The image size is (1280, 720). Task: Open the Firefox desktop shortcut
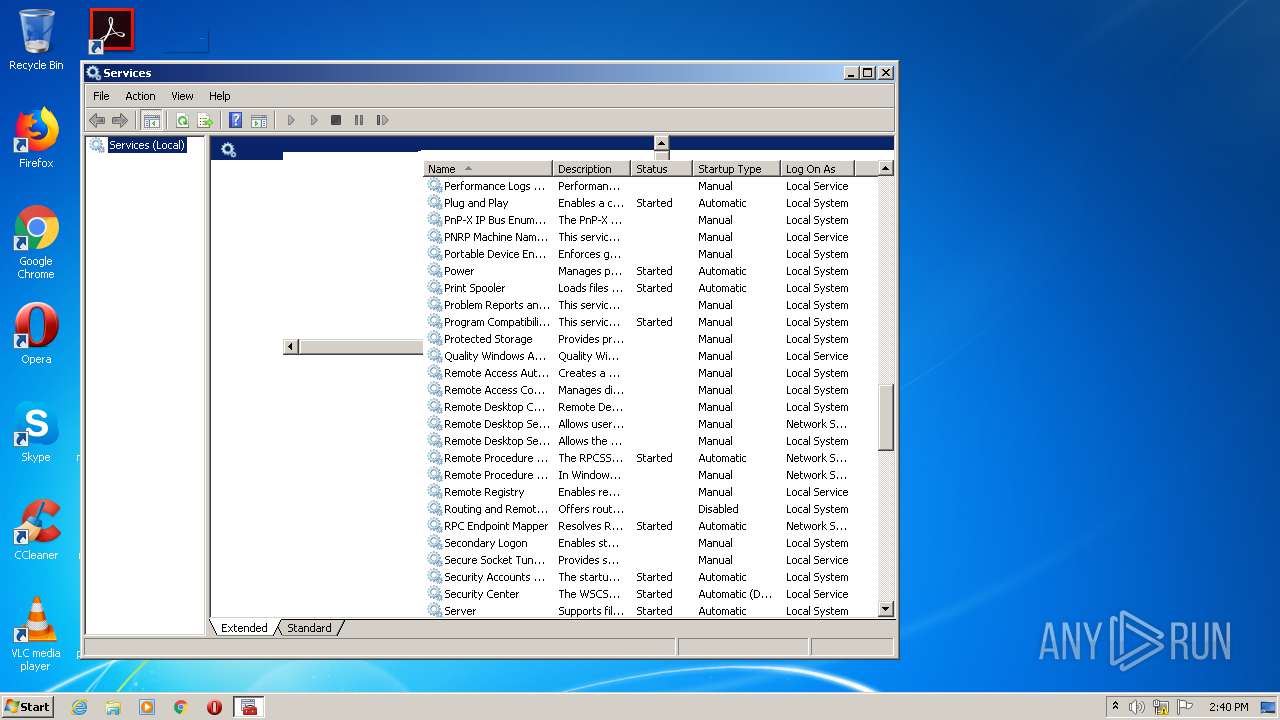pyautogui.click(x=36, y=138)
